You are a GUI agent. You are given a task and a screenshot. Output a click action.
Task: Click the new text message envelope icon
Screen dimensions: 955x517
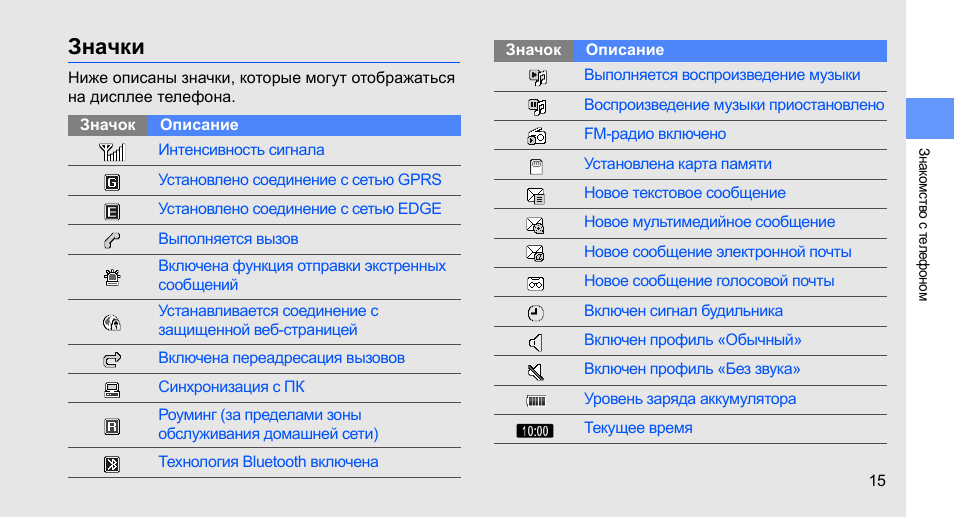[x=535, y=195]
